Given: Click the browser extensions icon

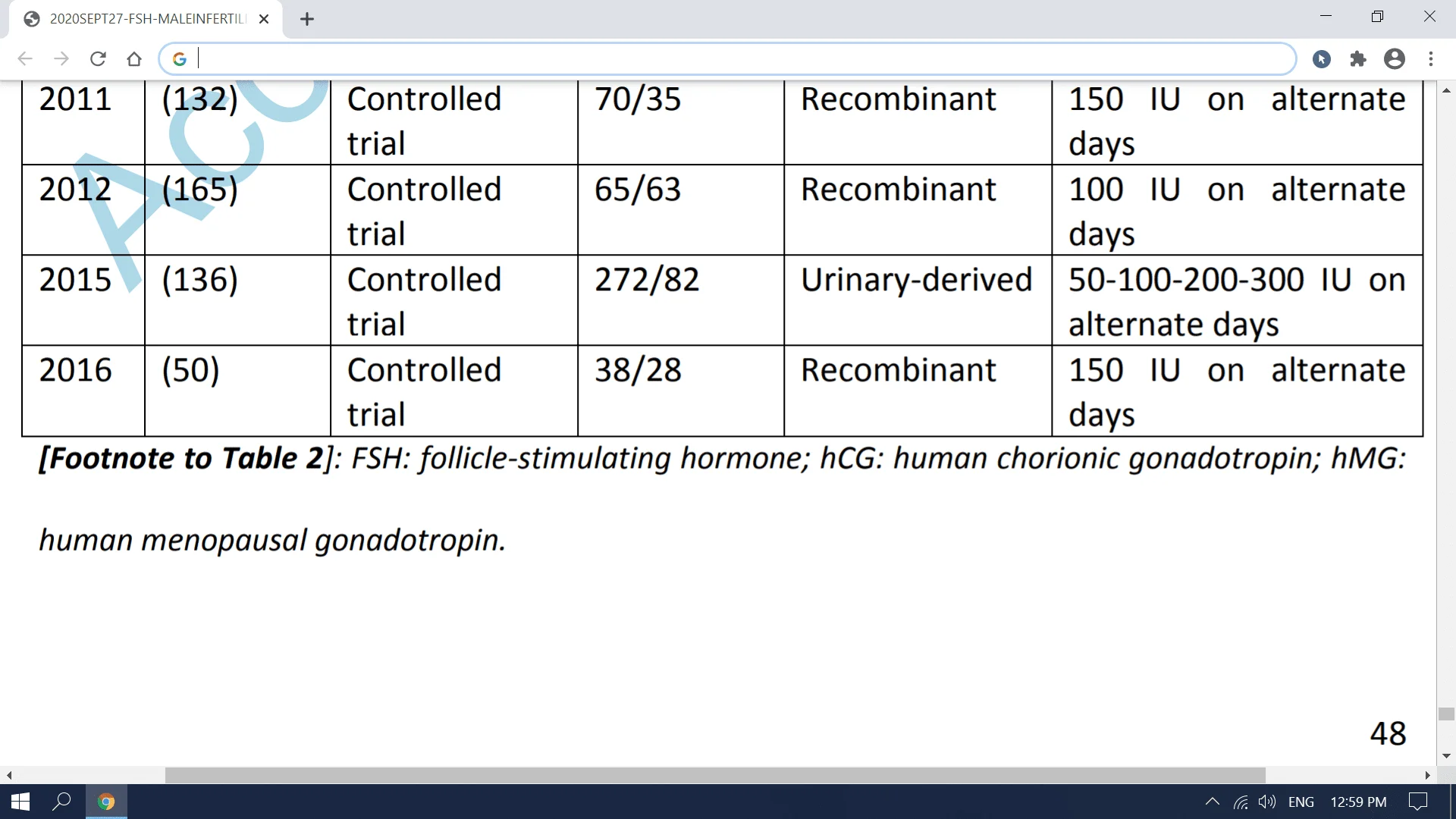Looking at the screenshot, I should [x=1358, y=58].
